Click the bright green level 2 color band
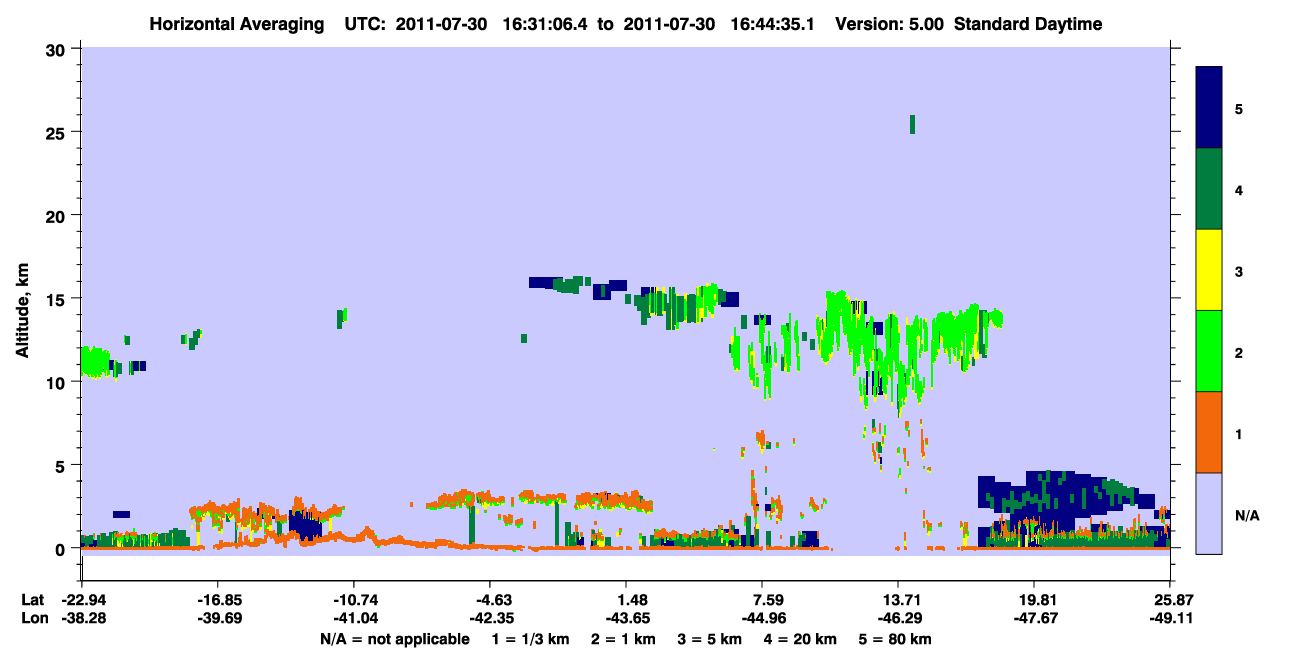 pyautogui.click(x=1209, y=351)
